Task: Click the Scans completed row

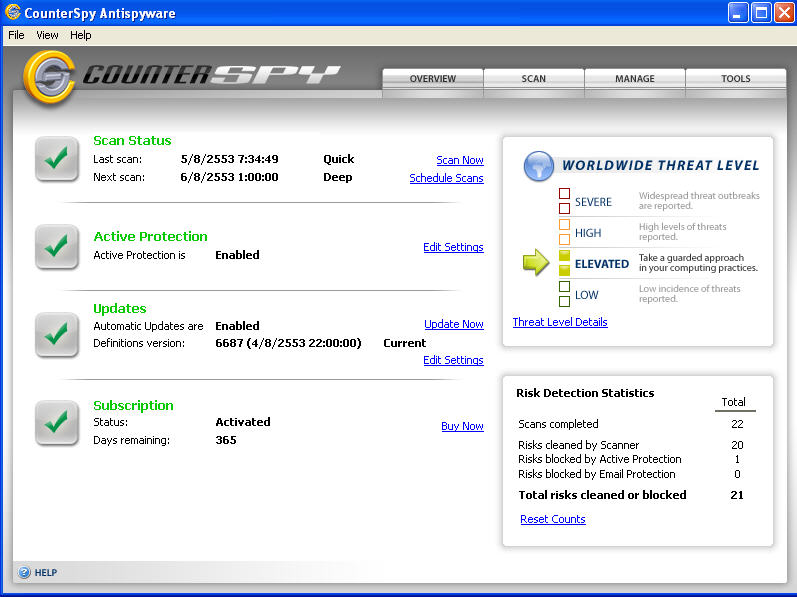Action: (631, 424)
